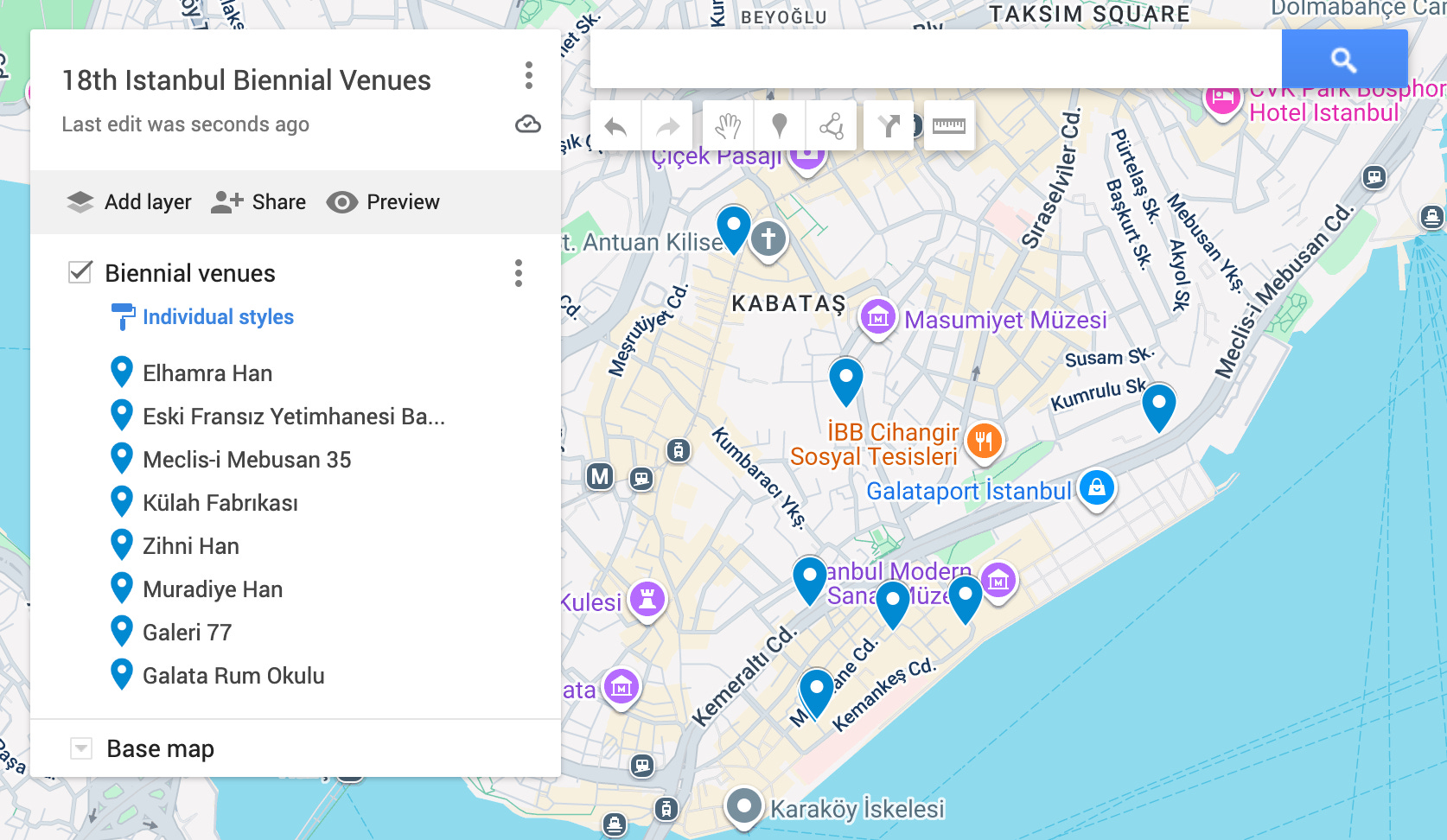Uncheck the Biennial venues layer checkbox
This screenshot has width=1447, height=840.
click(80, 272)
